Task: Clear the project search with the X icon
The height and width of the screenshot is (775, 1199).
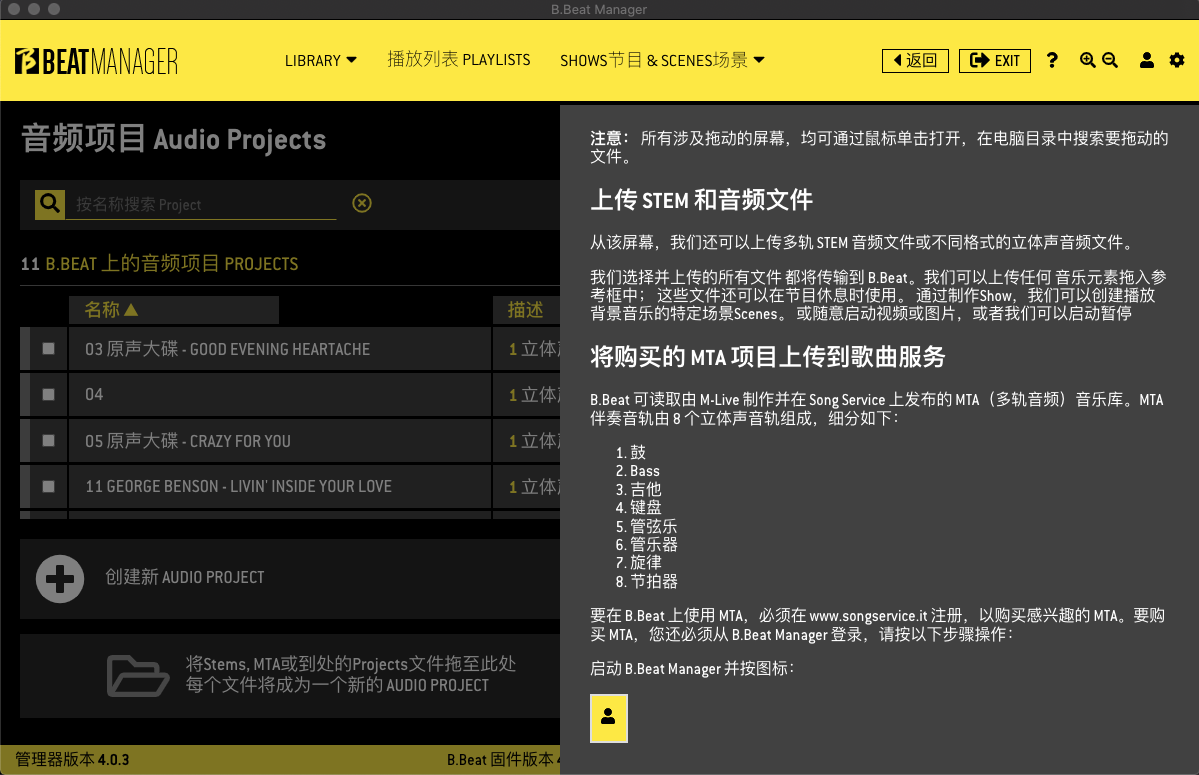Action: (362, 203)
